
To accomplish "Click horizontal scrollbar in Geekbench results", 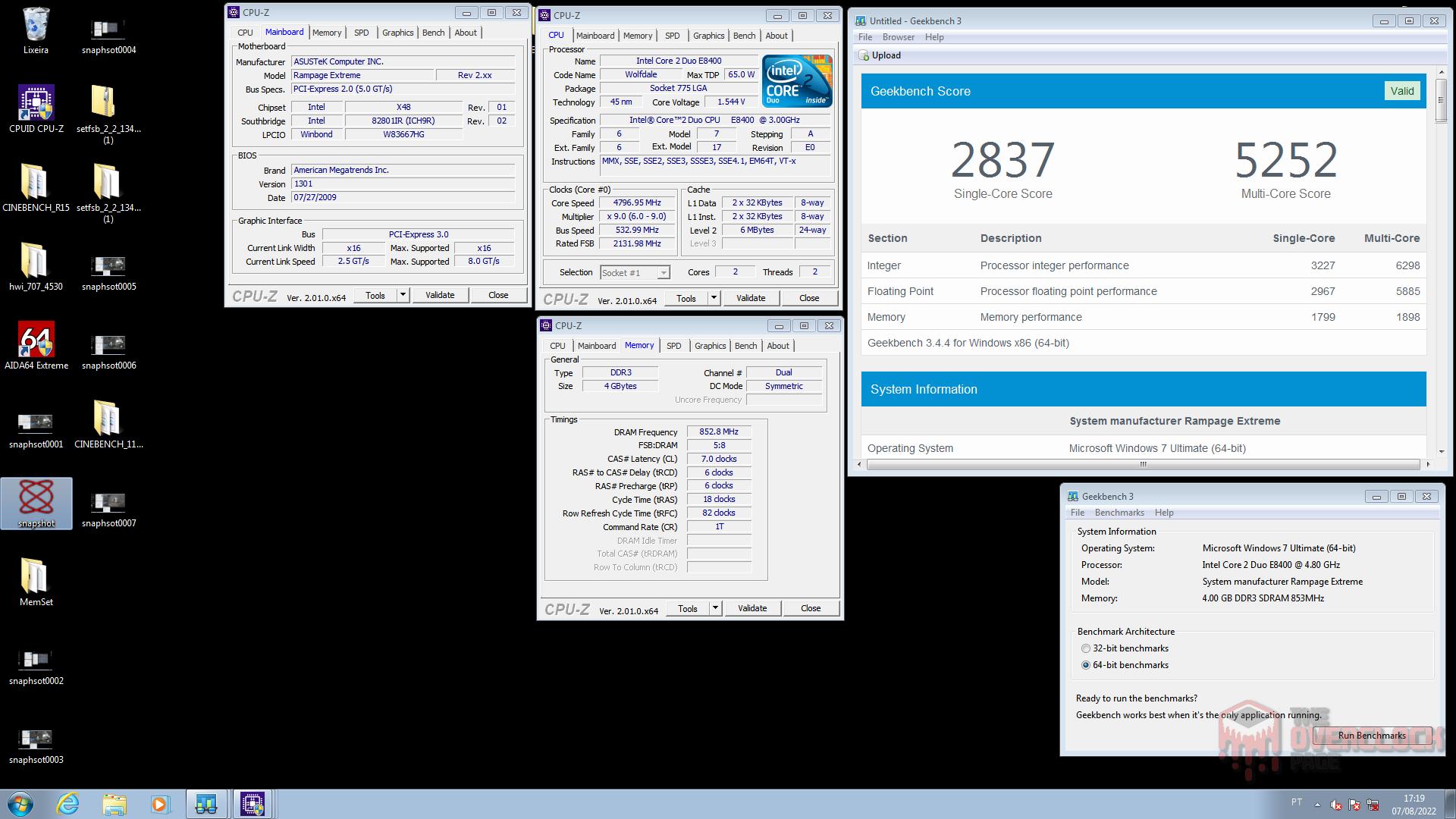I will click(1143, 464).
